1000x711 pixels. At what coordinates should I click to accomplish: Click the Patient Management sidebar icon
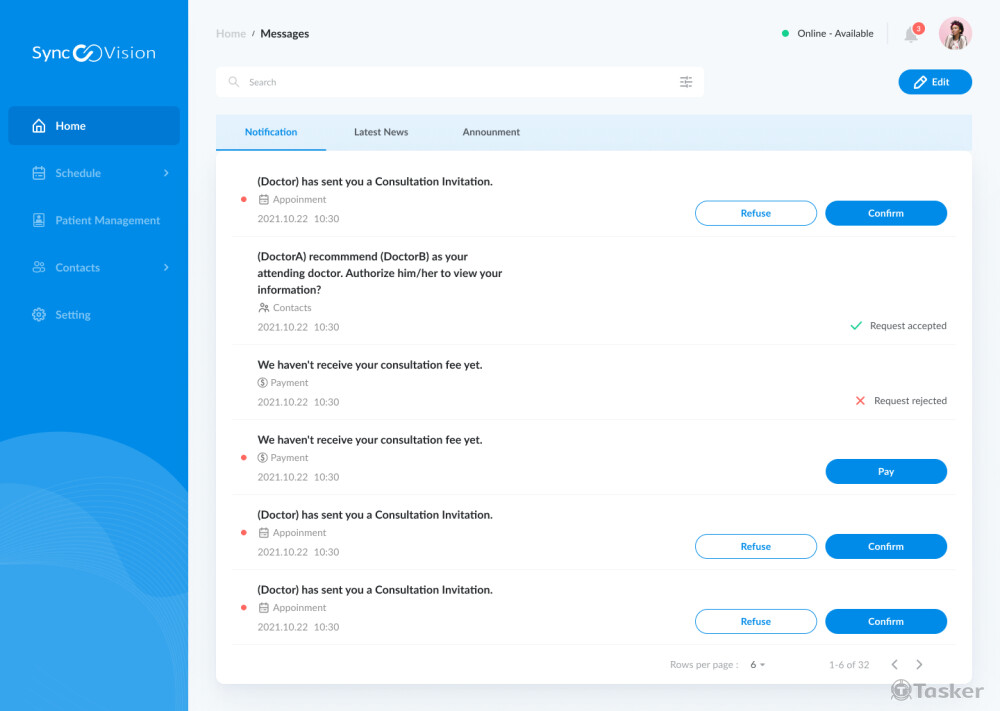tap(39, 220)
